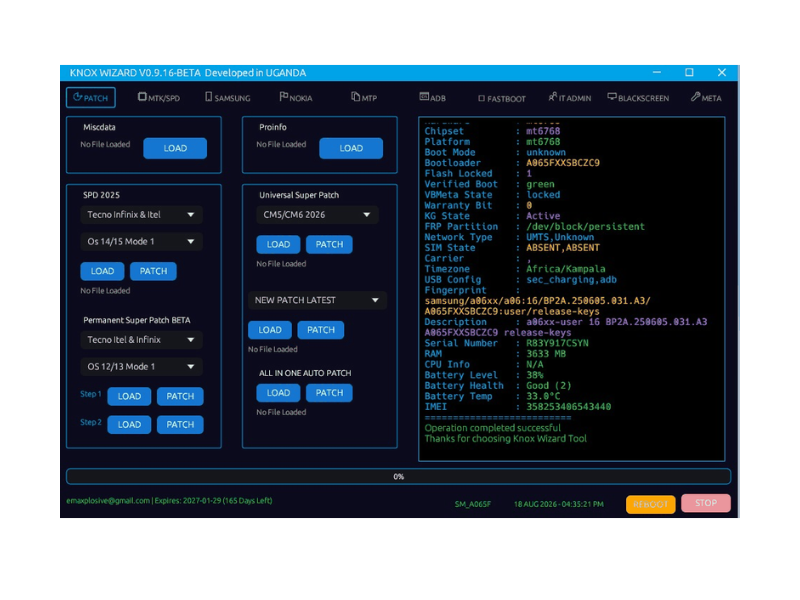The height and width of the screenshot is (600, 800).
Task: Open the META tab
Action: [x=706, y=97]
